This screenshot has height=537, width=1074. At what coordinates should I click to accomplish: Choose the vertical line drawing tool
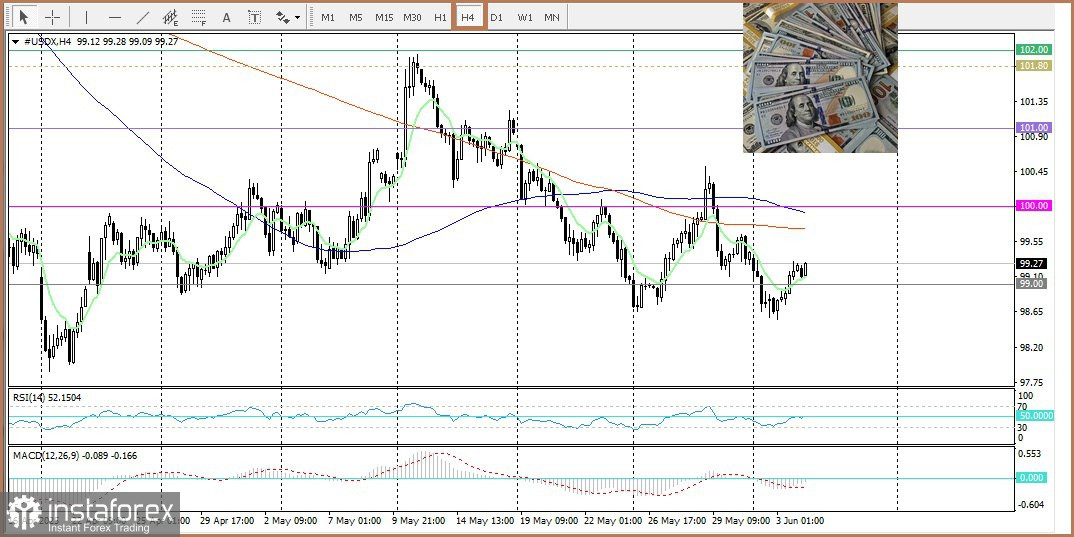(x=86, y=17)
